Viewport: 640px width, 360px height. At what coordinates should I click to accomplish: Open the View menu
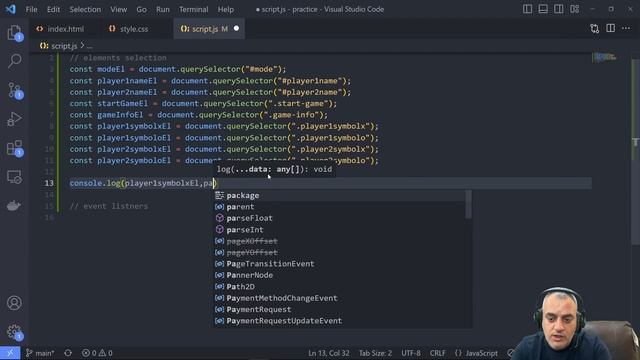point(118,9)
